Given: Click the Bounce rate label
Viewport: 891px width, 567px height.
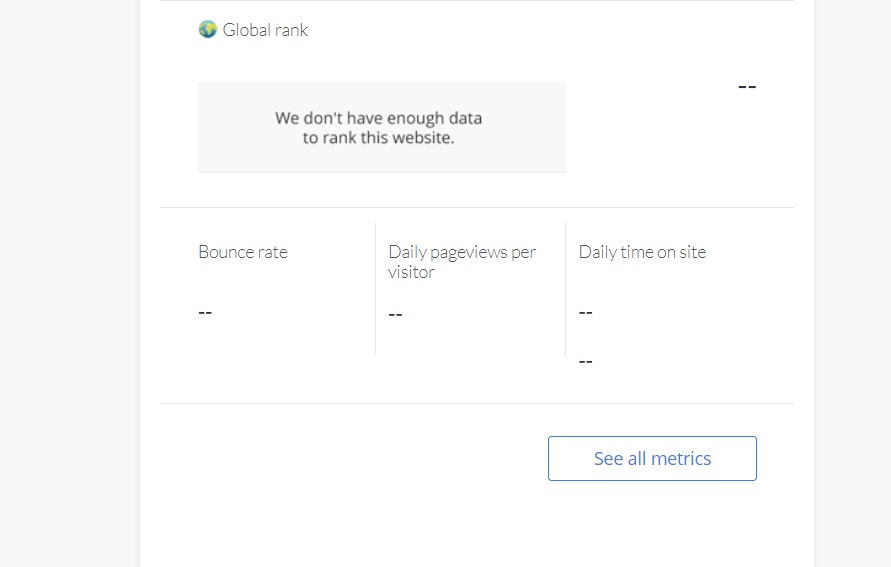Looking at the screenshot, I should click(x=243, y=252).
